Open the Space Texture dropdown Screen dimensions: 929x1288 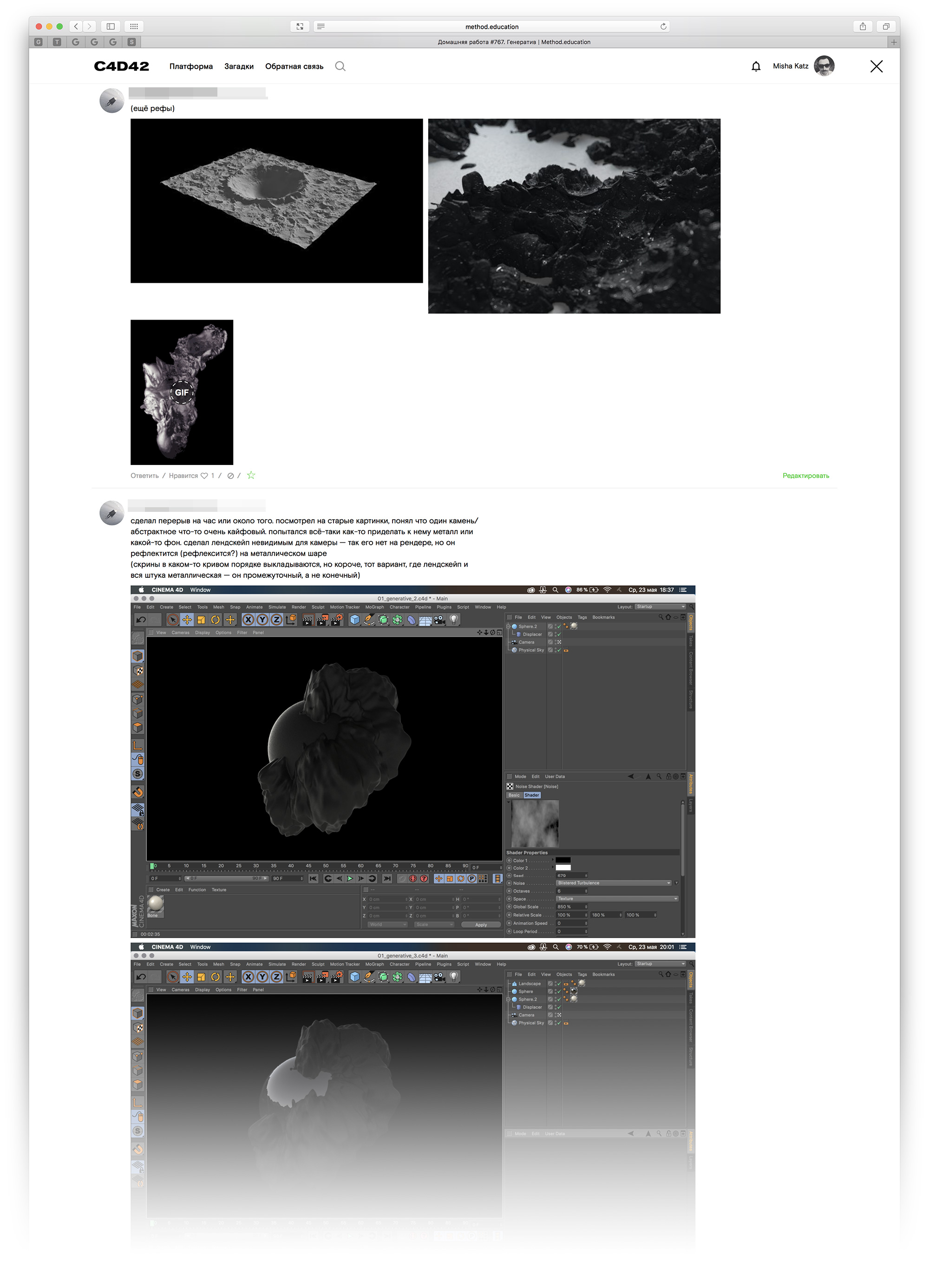click(x=617, y=898)
